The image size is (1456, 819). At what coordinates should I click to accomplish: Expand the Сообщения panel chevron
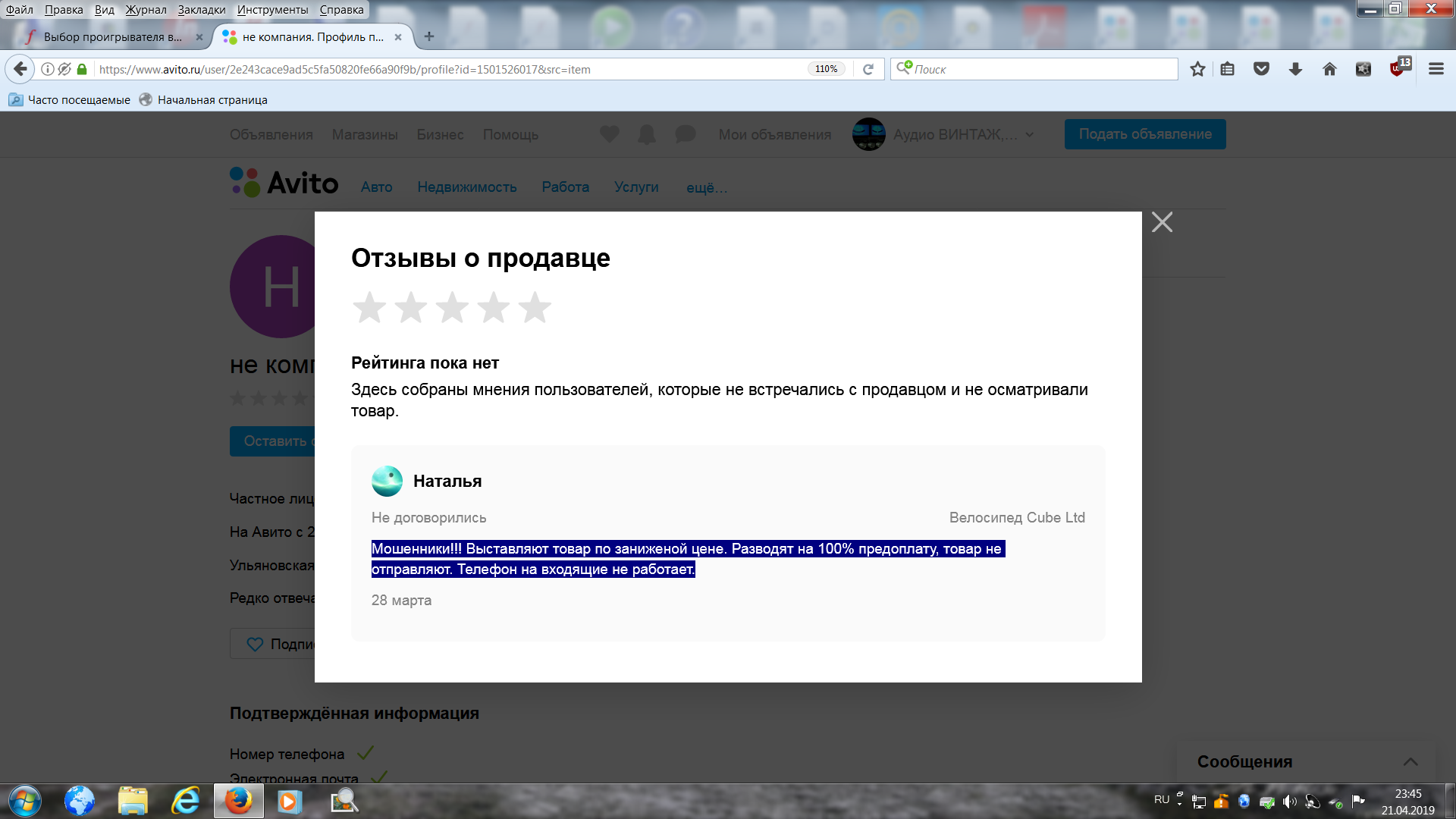click(1410, 761)
